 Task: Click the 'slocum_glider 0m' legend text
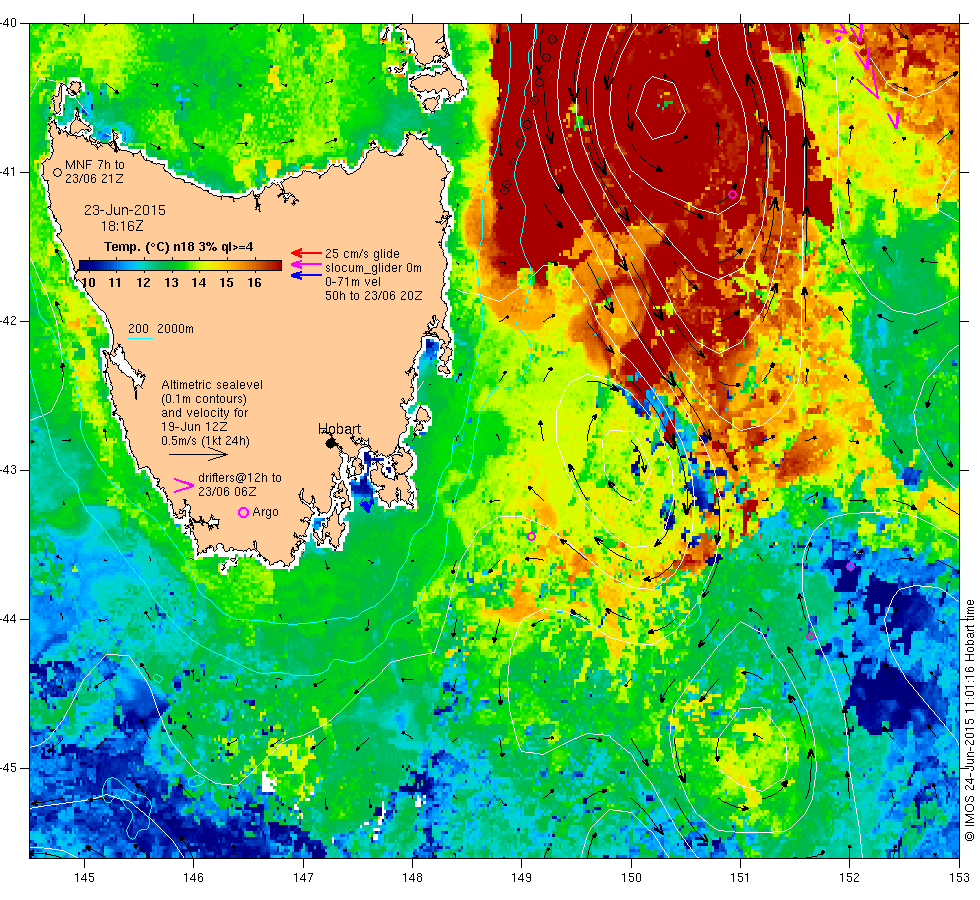(x=373, y=268)
